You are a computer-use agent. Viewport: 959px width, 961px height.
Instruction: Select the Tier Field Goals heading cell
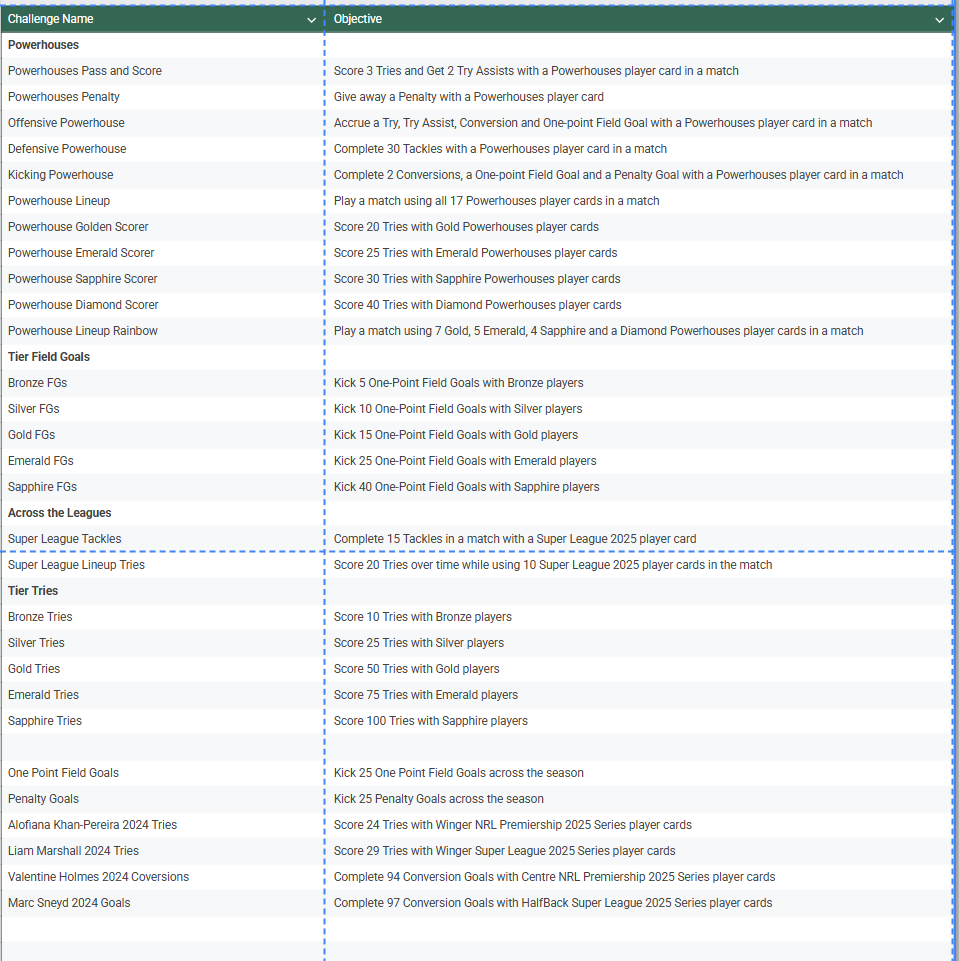pos(49,357)
